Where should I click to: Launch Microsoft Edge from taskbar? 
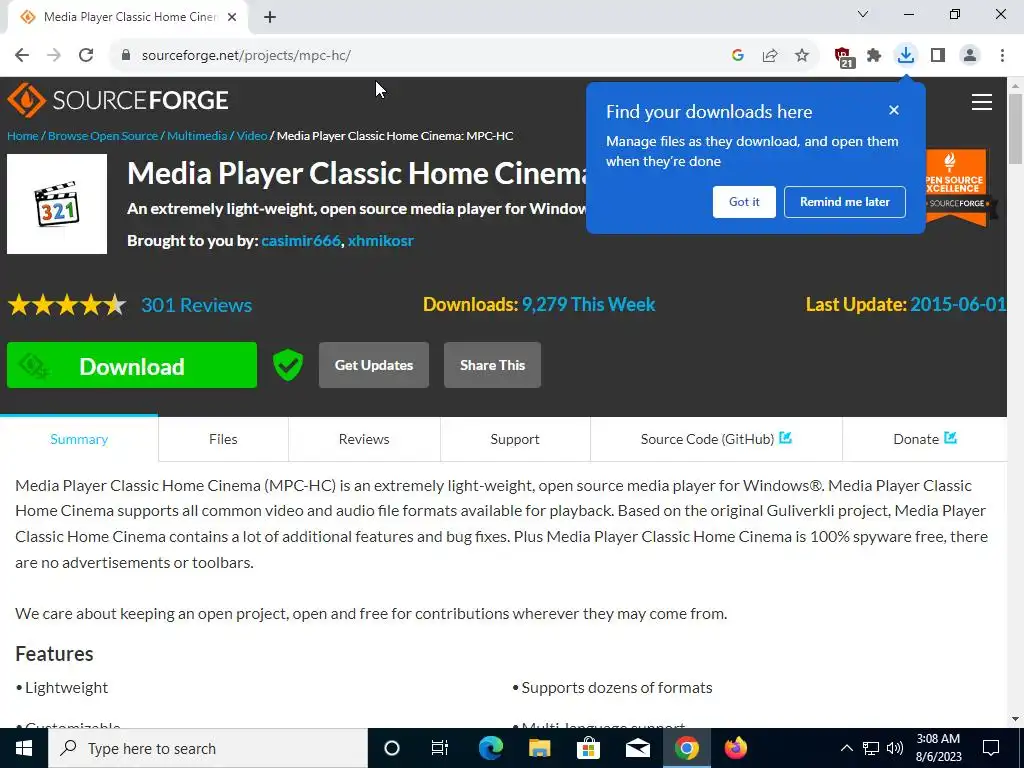(490, 748)
